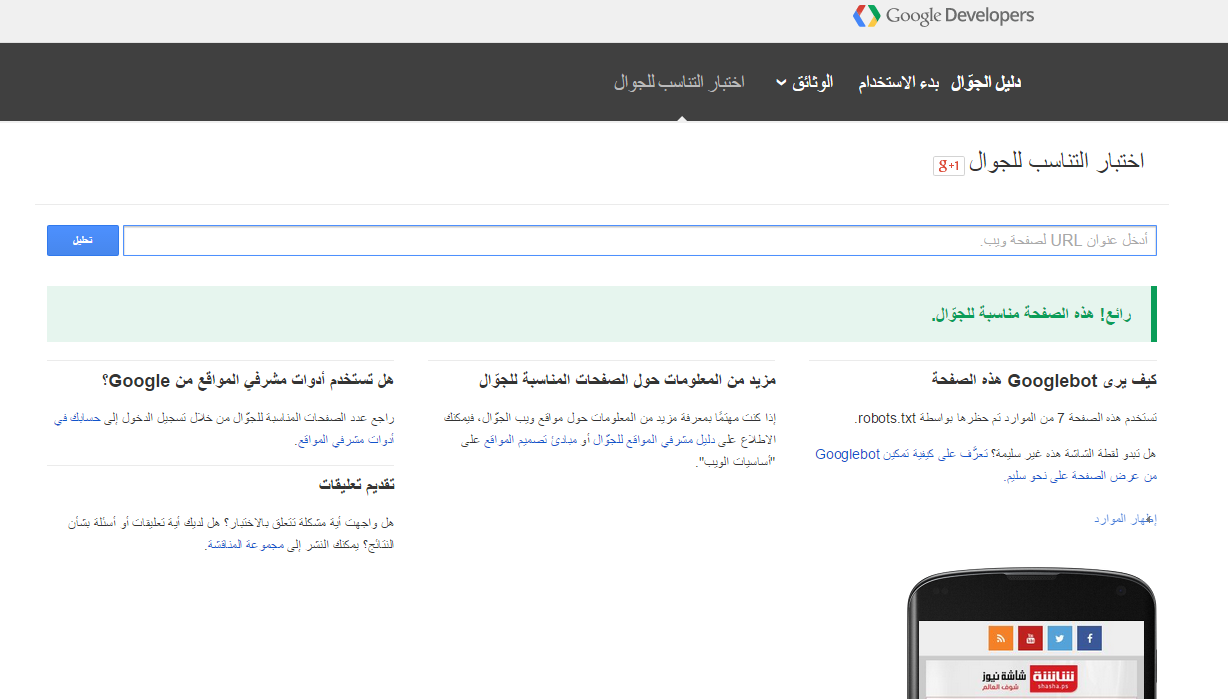Click the 'تقديم تعليقات' heading

(x=357, y=485)
